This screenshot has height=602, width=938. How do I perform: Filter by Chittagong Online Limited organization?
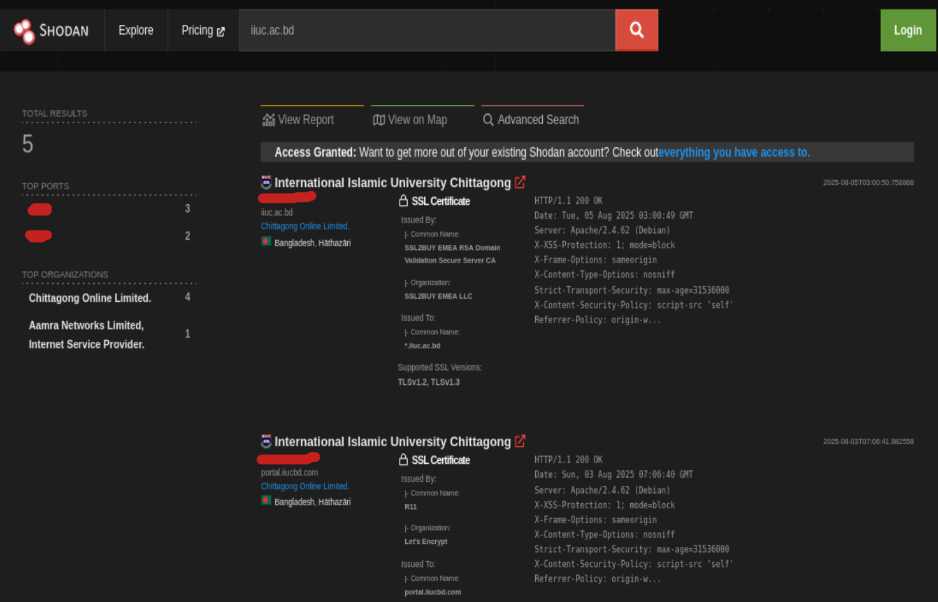pos(90,297)
